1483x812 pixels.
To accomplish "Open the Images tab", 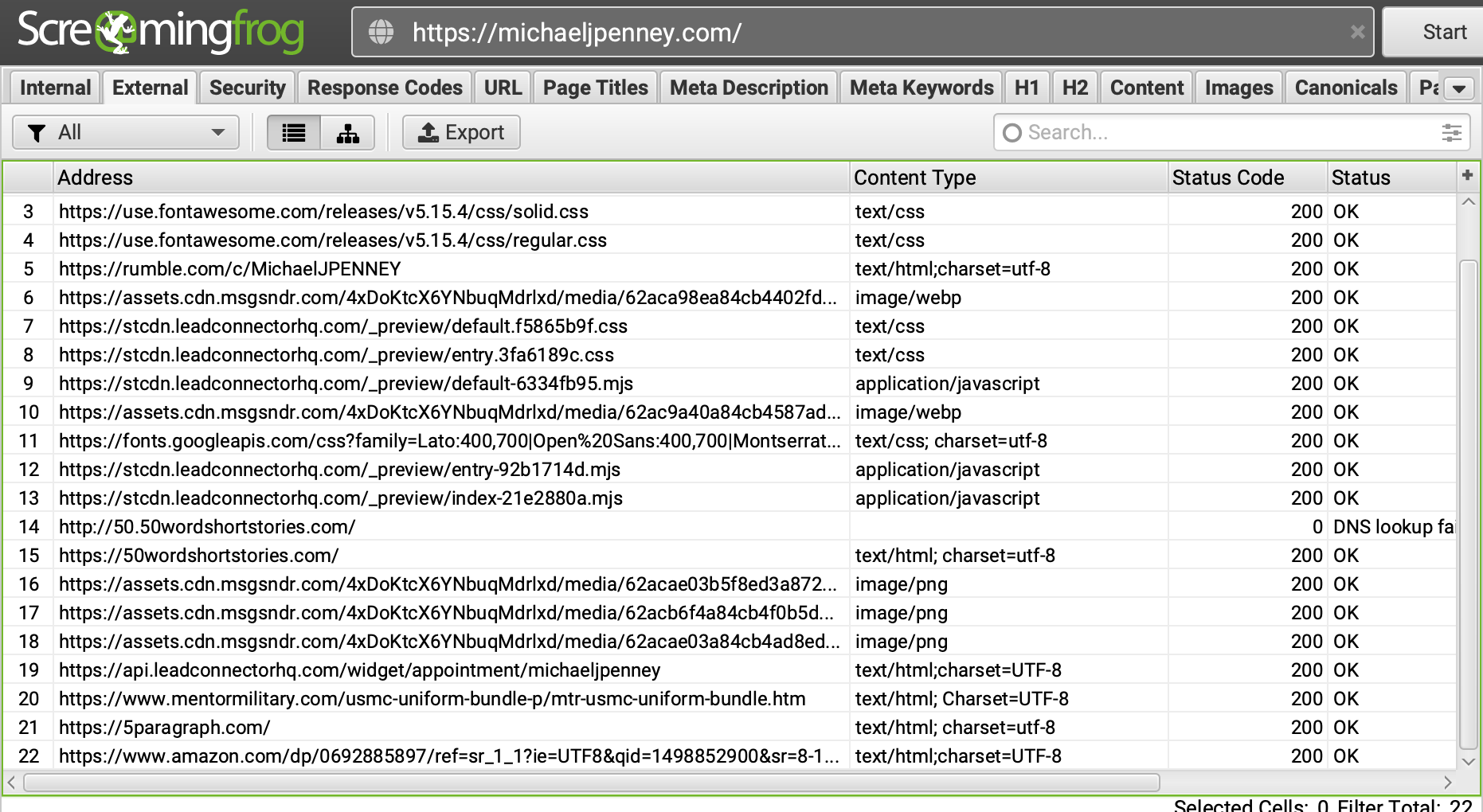I will (x=1238, y=88).
